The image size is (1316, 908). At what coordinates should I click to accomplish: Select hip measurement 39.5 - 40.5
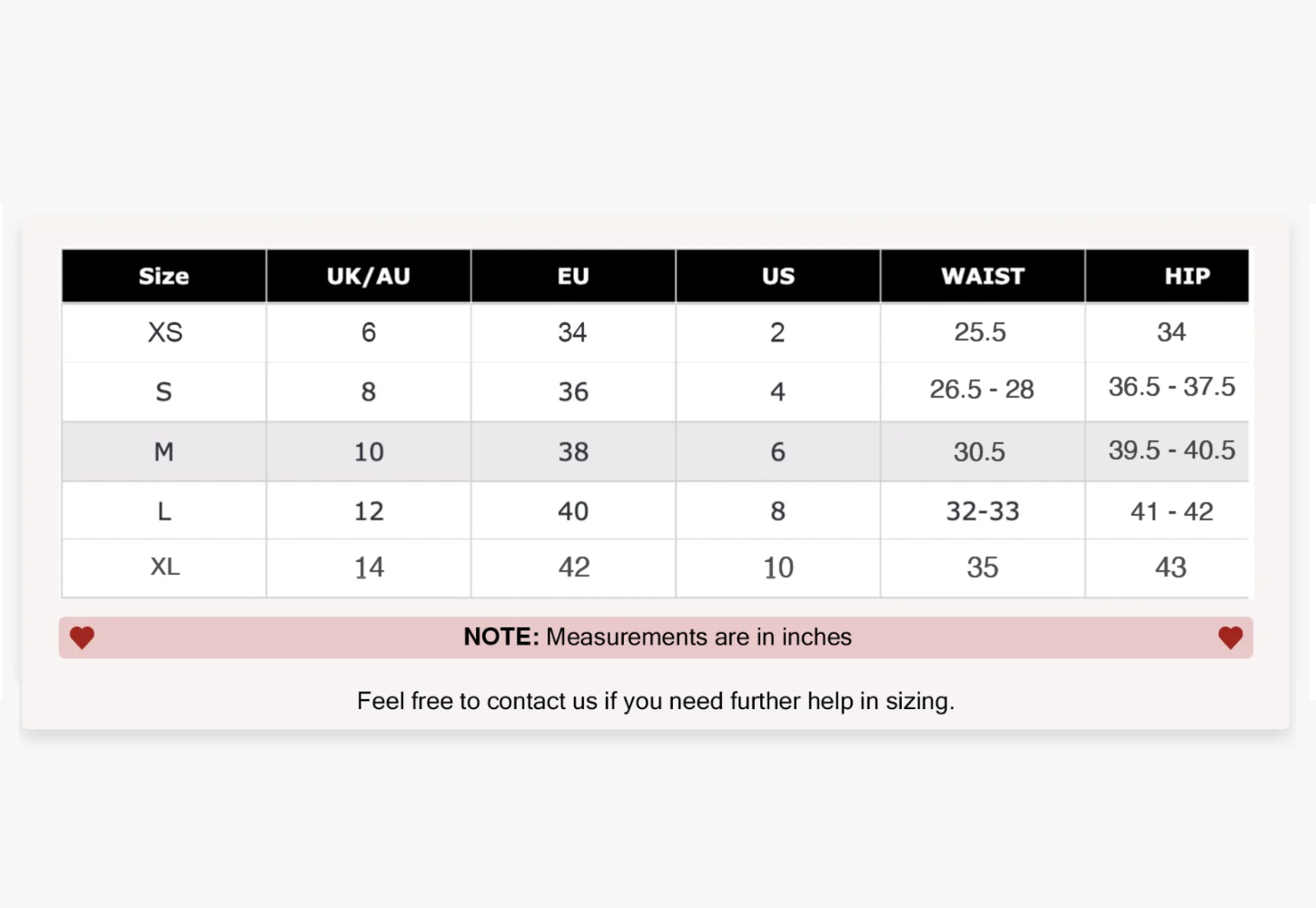click(x=1172, y=450)
